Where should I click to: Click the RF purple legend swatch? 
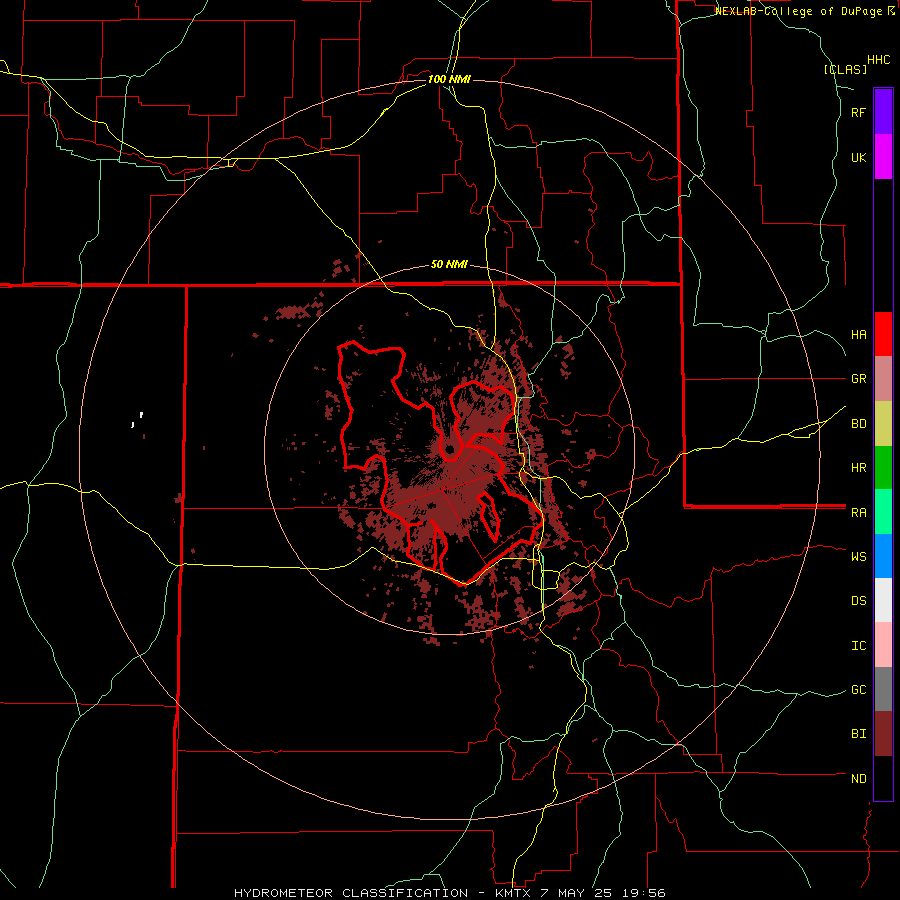pyautogui.click(x=883, y=112)
